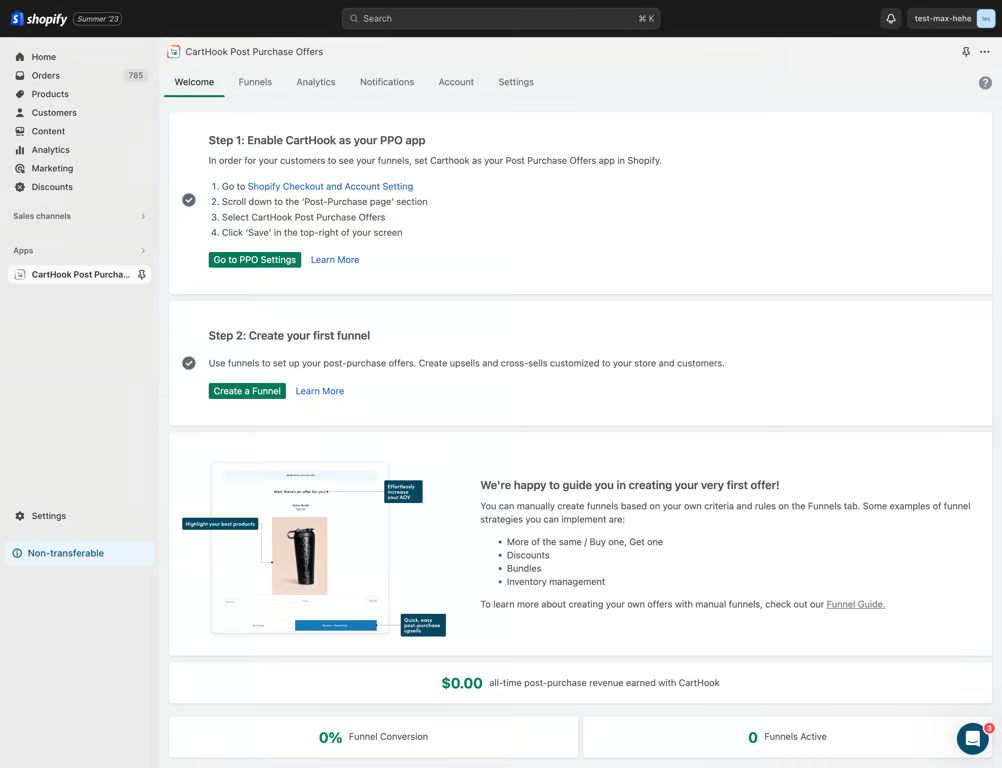Click the Step 1 heading text
The width and height of the screenshot is (1002, 768).
click(x=317, y=140)
